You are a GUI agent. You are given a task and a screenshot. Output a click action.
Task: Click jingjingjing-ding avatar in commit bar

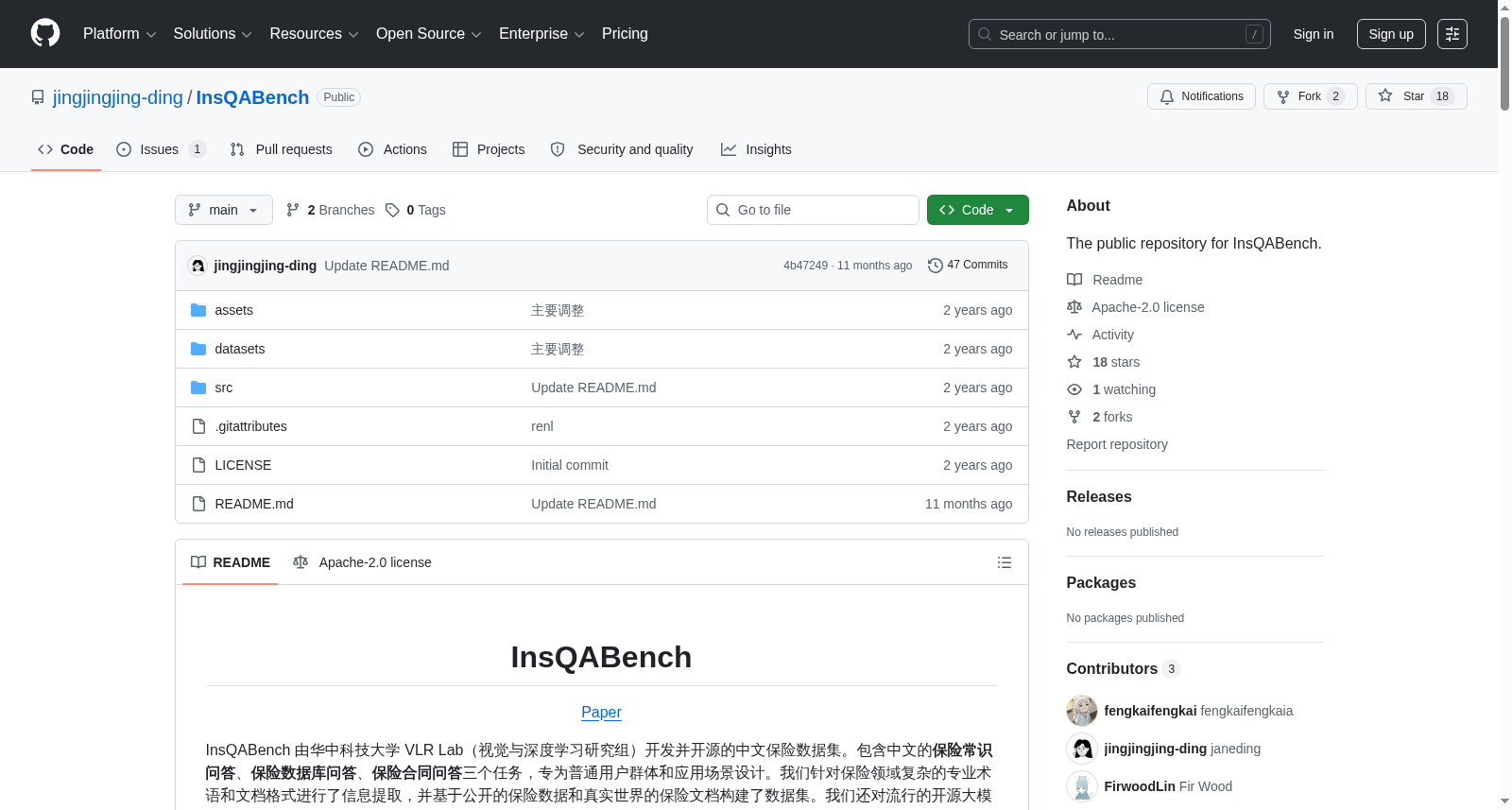(198, 266)
